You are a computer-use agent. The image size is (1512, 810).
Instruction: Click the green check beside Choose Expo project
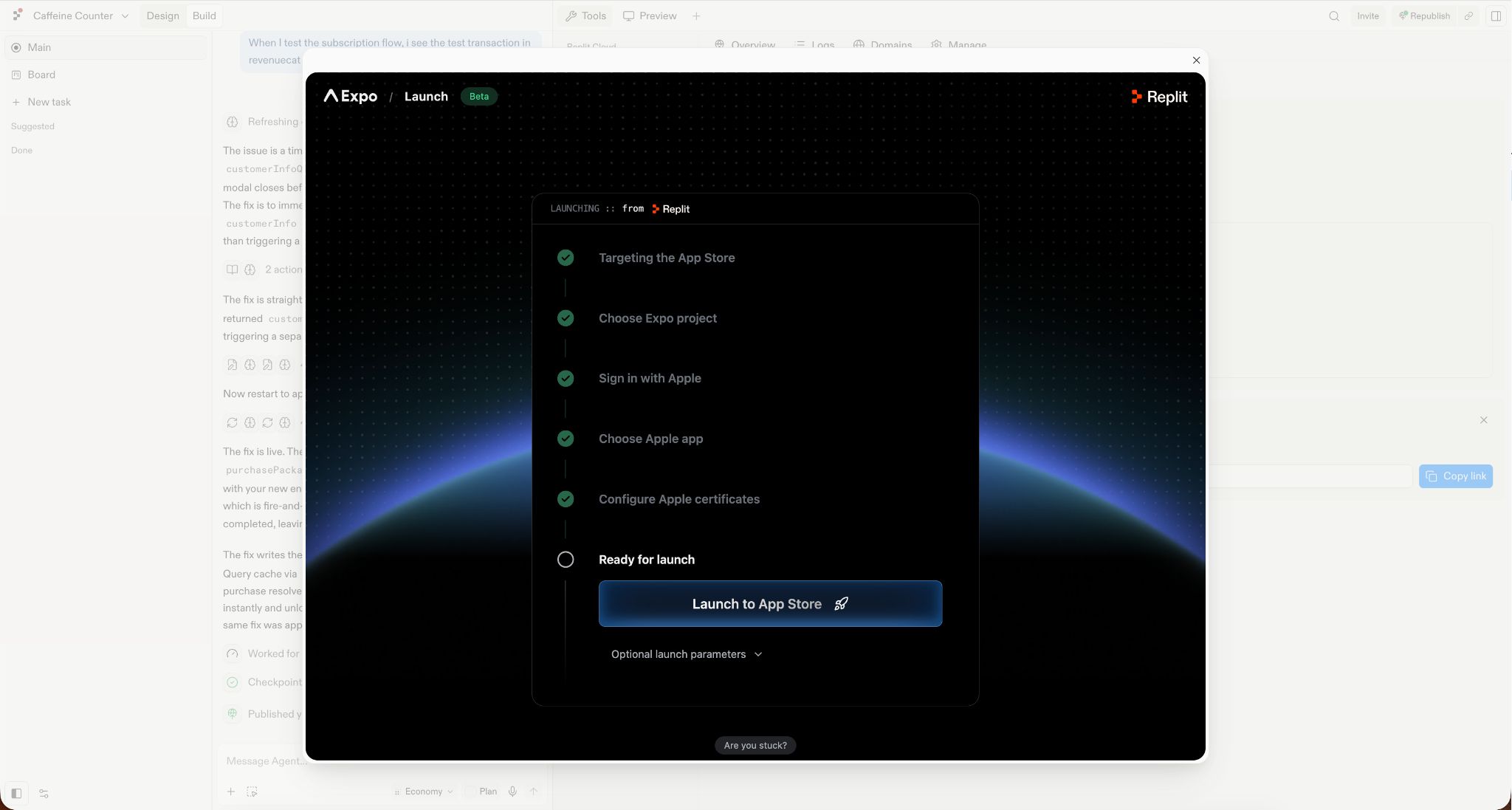[x=566, y=318]
